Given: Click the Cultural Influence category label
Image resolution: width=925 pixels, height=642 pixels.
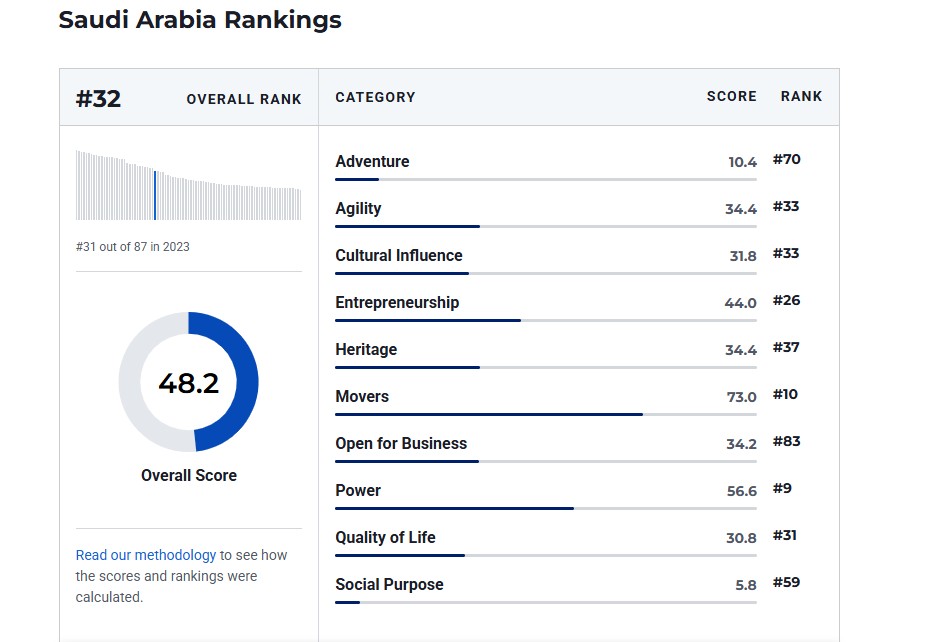Looking at the screenshot, I should pyautogui.click(x=399, y=256).
